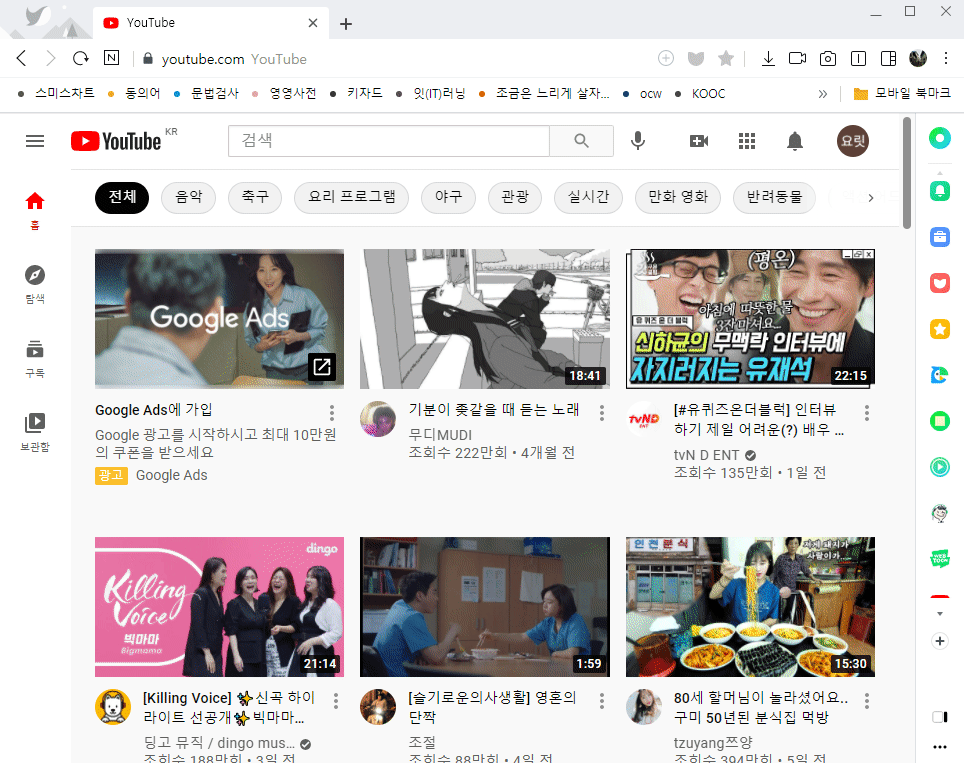Add sidebar item with plus icon
964x763 pixels.
pos(939,641)
